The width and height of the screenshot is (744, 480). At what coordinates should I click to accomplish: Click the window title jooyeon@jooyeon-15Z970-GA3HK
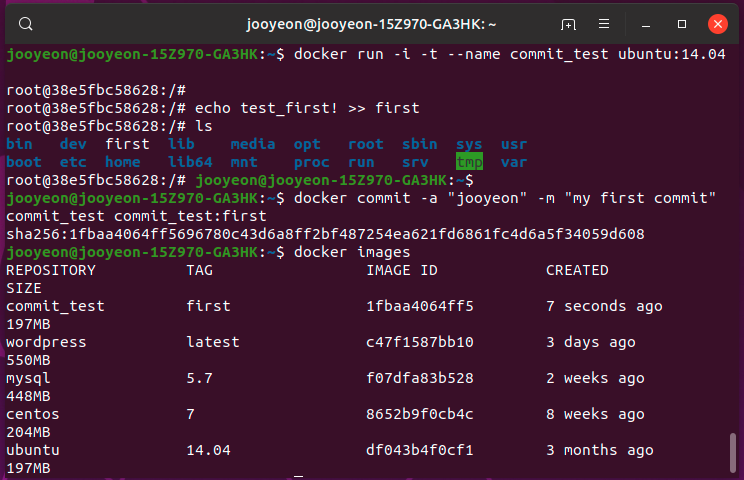coord(371,24)
